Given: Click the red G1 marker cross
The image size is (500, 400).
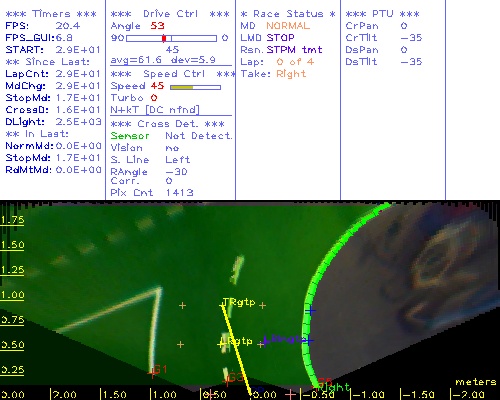Looking at the screenshot, I should [x=152, y=373].
